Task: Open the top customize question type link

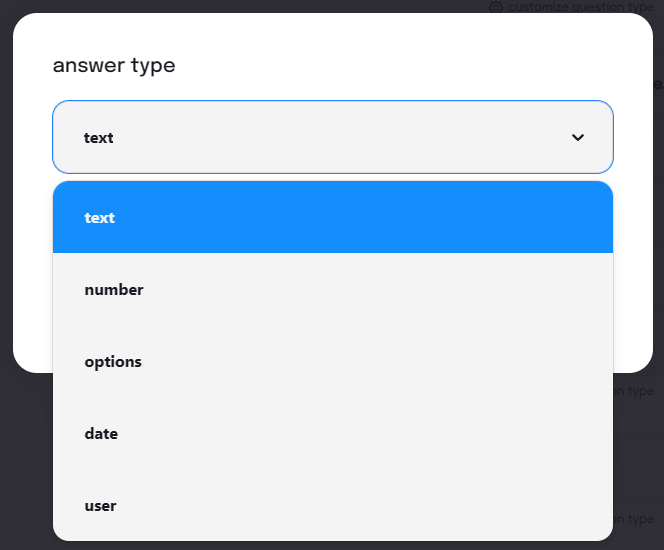Action: (x=580, y=7)
